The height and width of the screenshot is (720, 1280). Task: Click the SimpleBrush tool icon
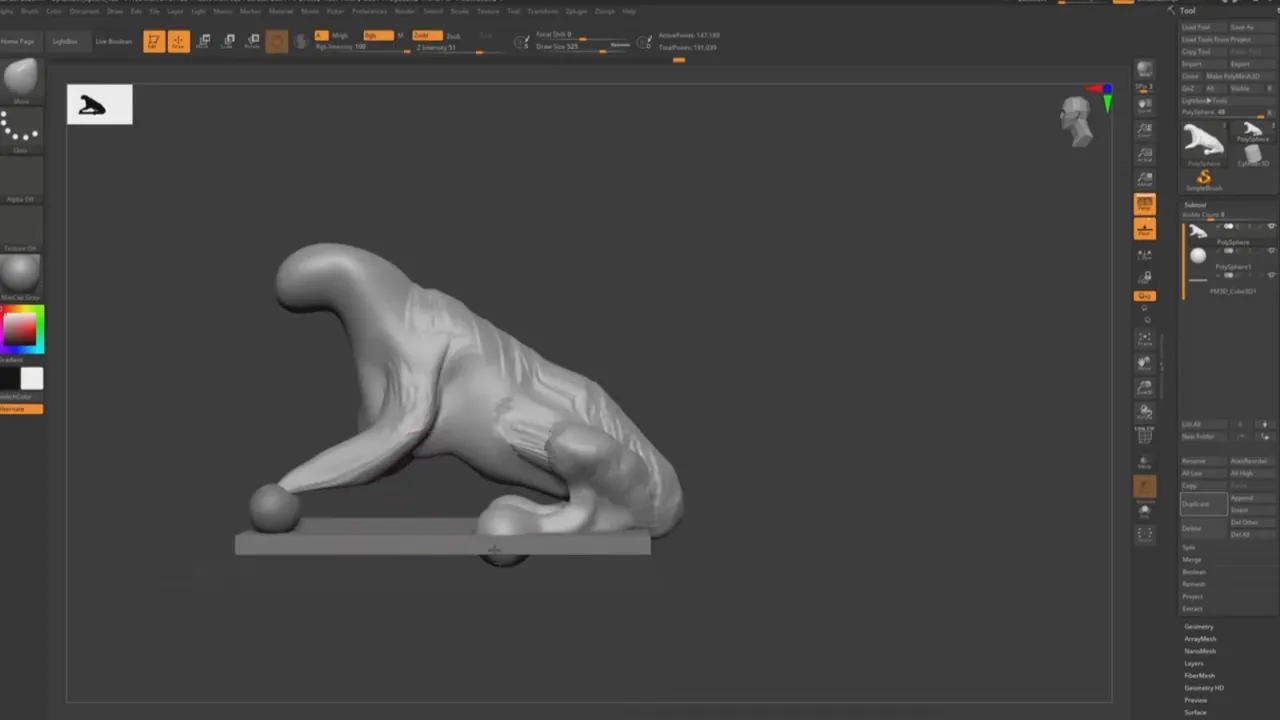1204,180
